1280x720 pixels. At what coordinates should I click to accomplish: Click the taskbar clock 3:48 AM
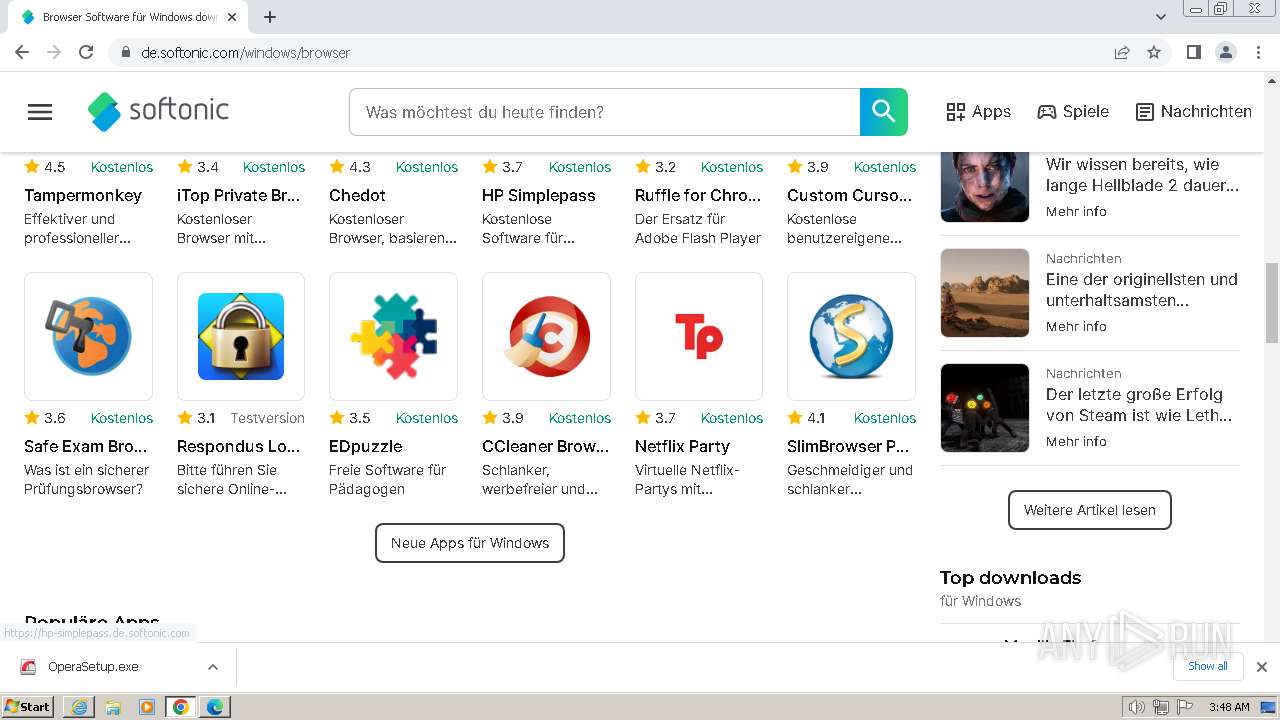coord(1229,707)
